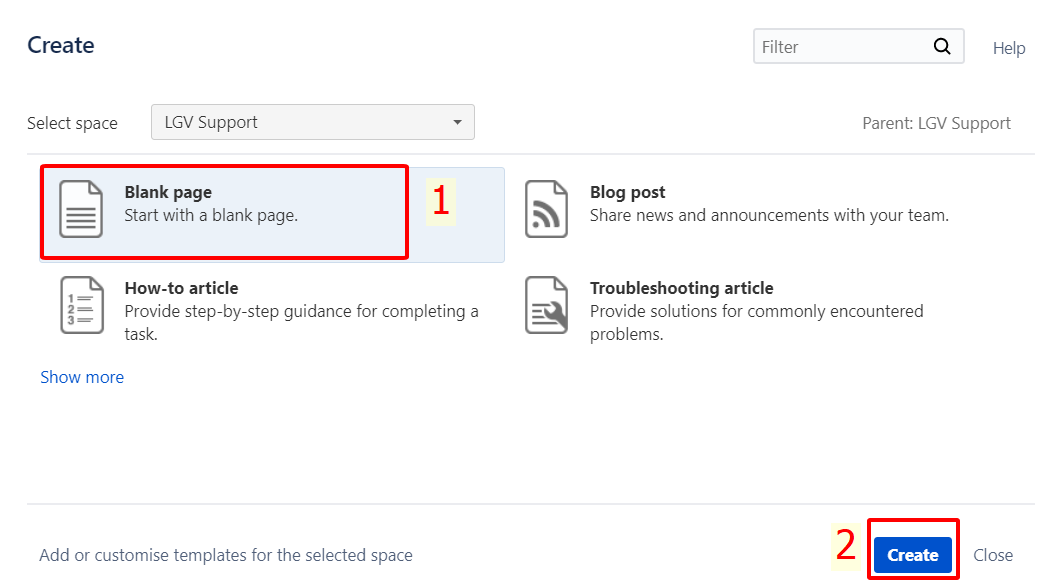
Task: Open the Select space dropdown
Action: 312,122
